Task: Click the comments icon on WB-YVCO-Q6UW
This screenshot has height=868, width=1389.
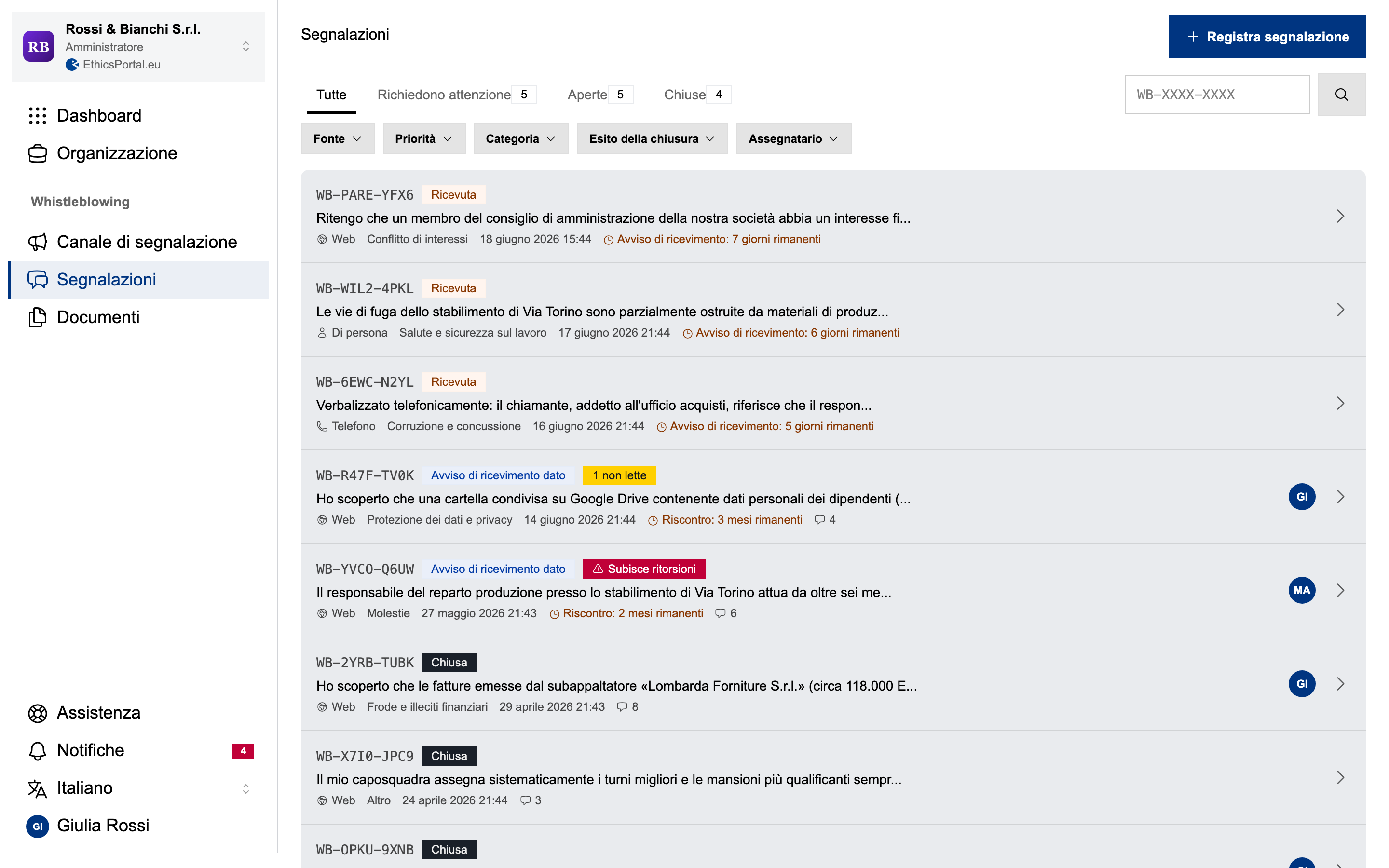Action: pyautogui.click(x=721, y=613)
